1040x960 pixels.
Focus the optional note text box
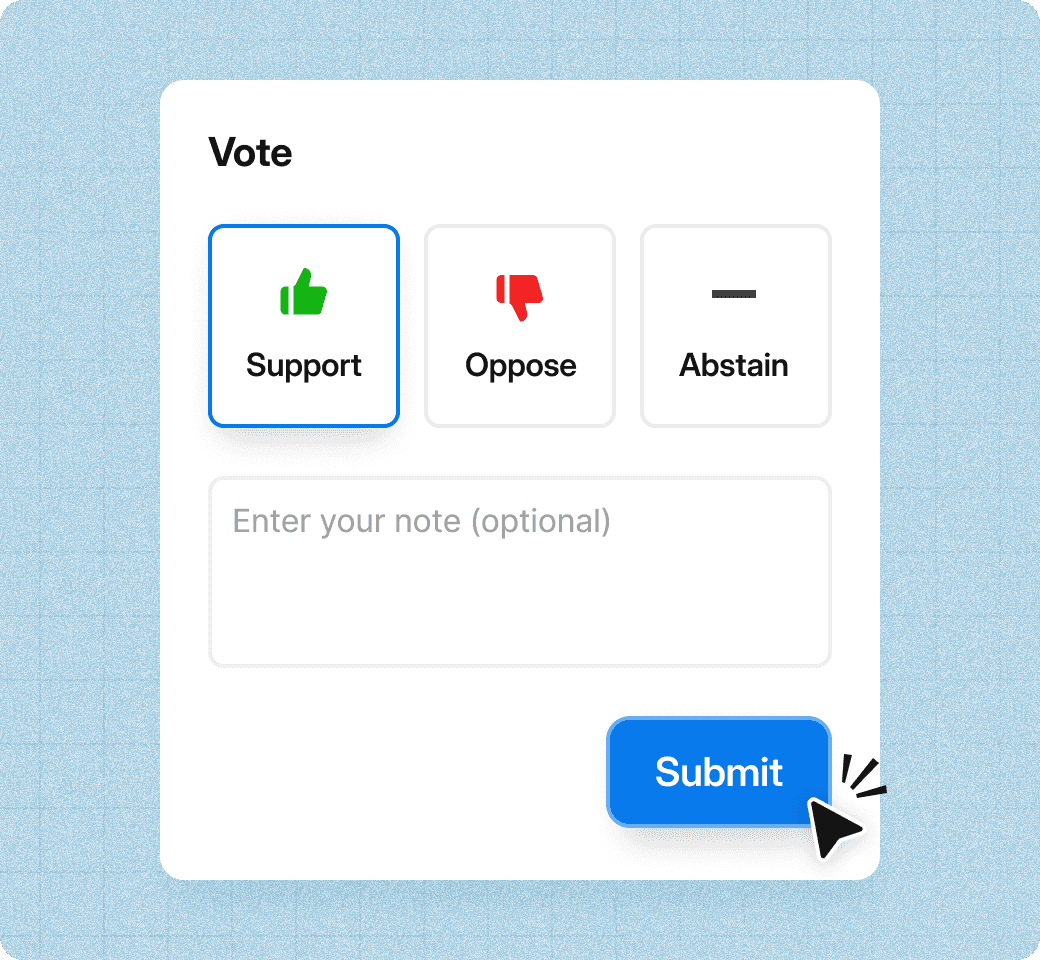[x=519, y=571]
